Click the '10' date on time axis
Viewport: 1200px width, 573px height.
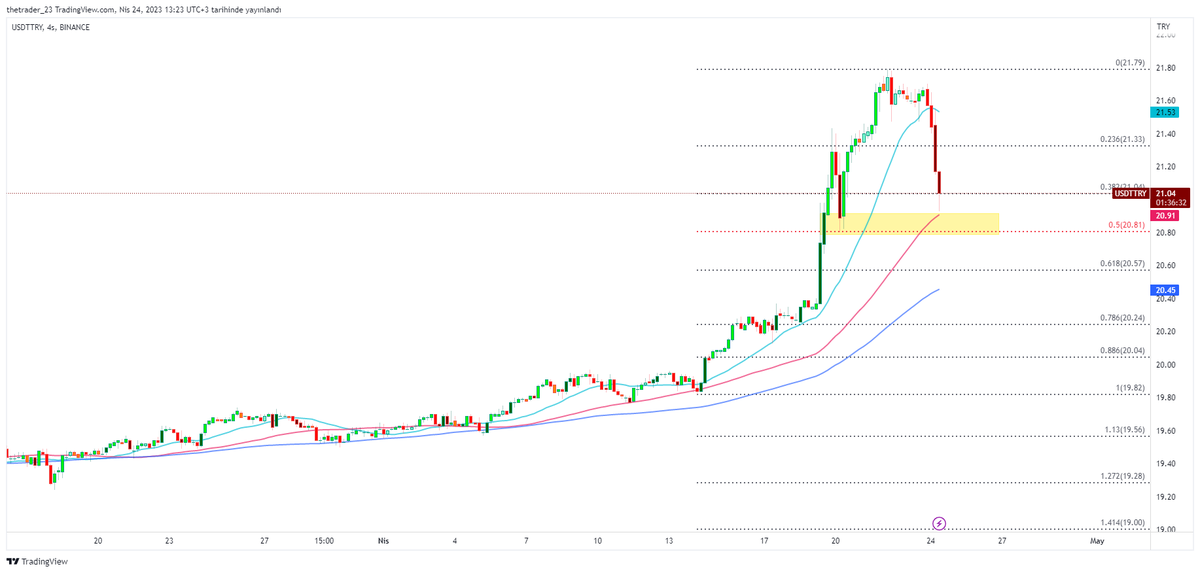597,541
